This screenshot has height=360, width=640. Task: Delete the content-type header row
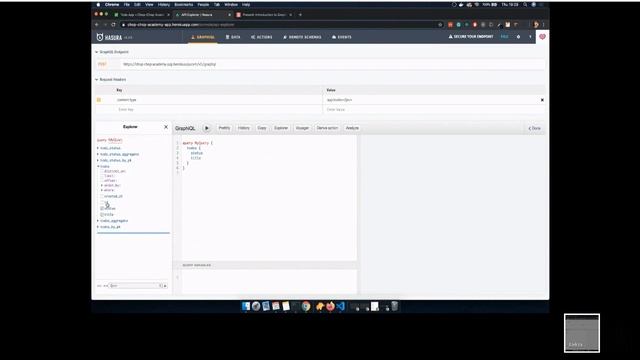(x=542, y=100)
